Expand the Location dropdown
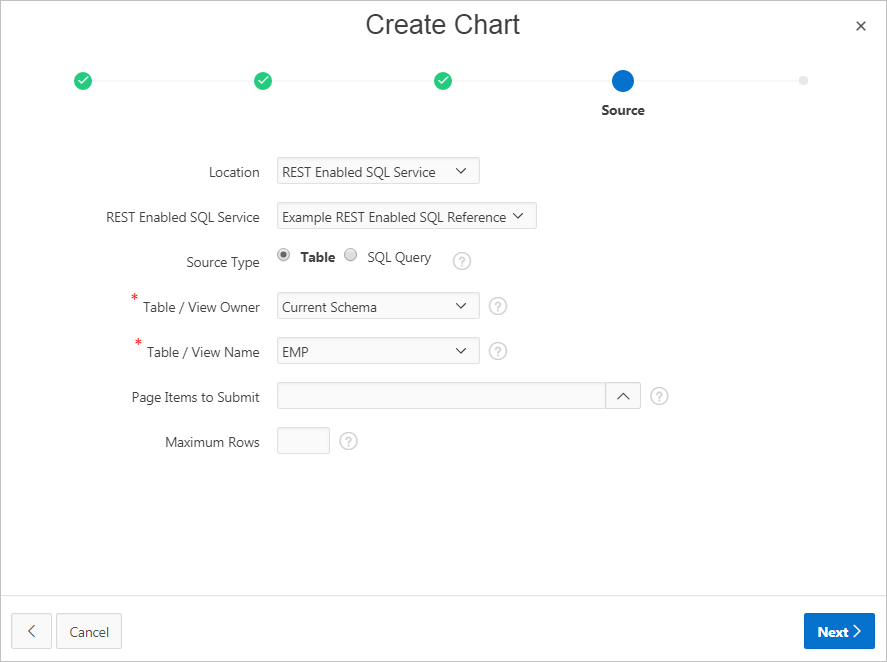 [x=378, y=171]
